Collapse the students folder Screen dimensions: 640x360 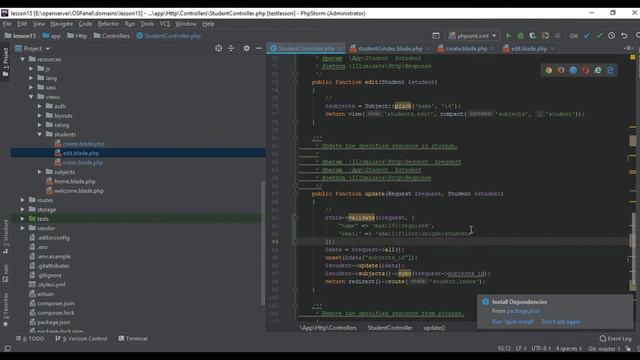[x=40, y=134]
